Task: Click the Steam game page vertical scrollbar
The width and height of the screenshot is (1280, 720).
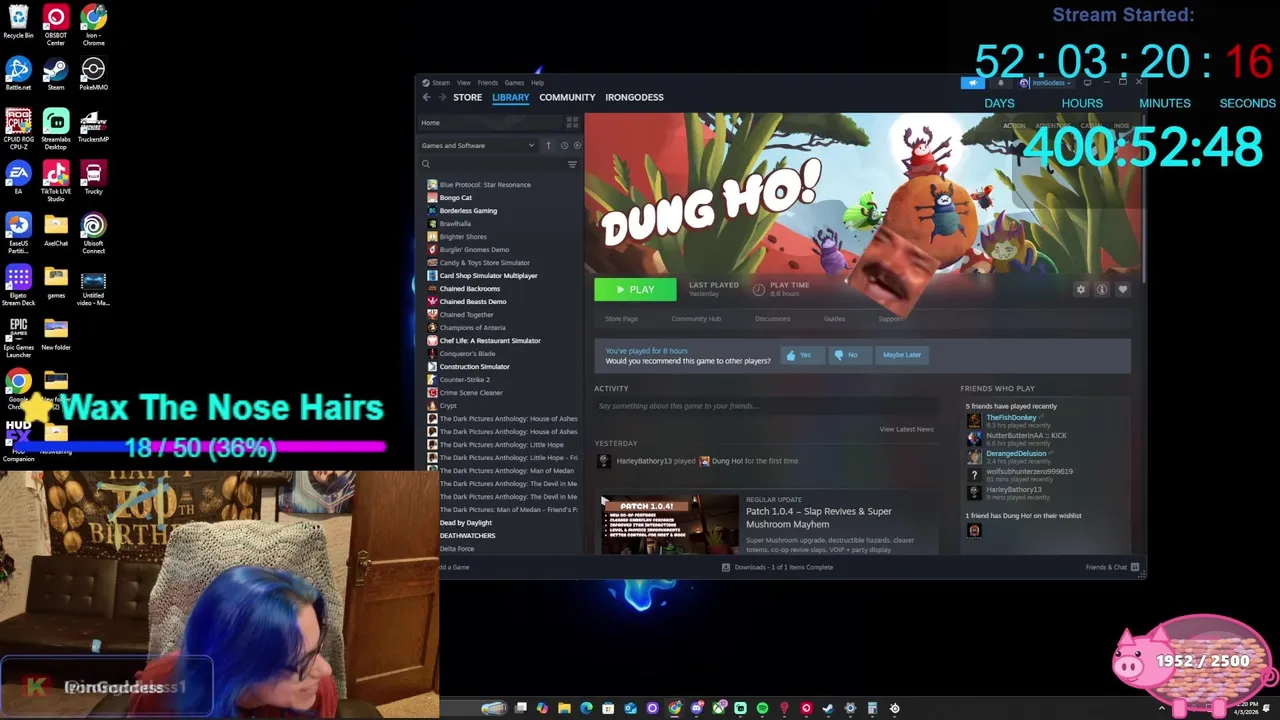Action: click(x=1142, y=198)
